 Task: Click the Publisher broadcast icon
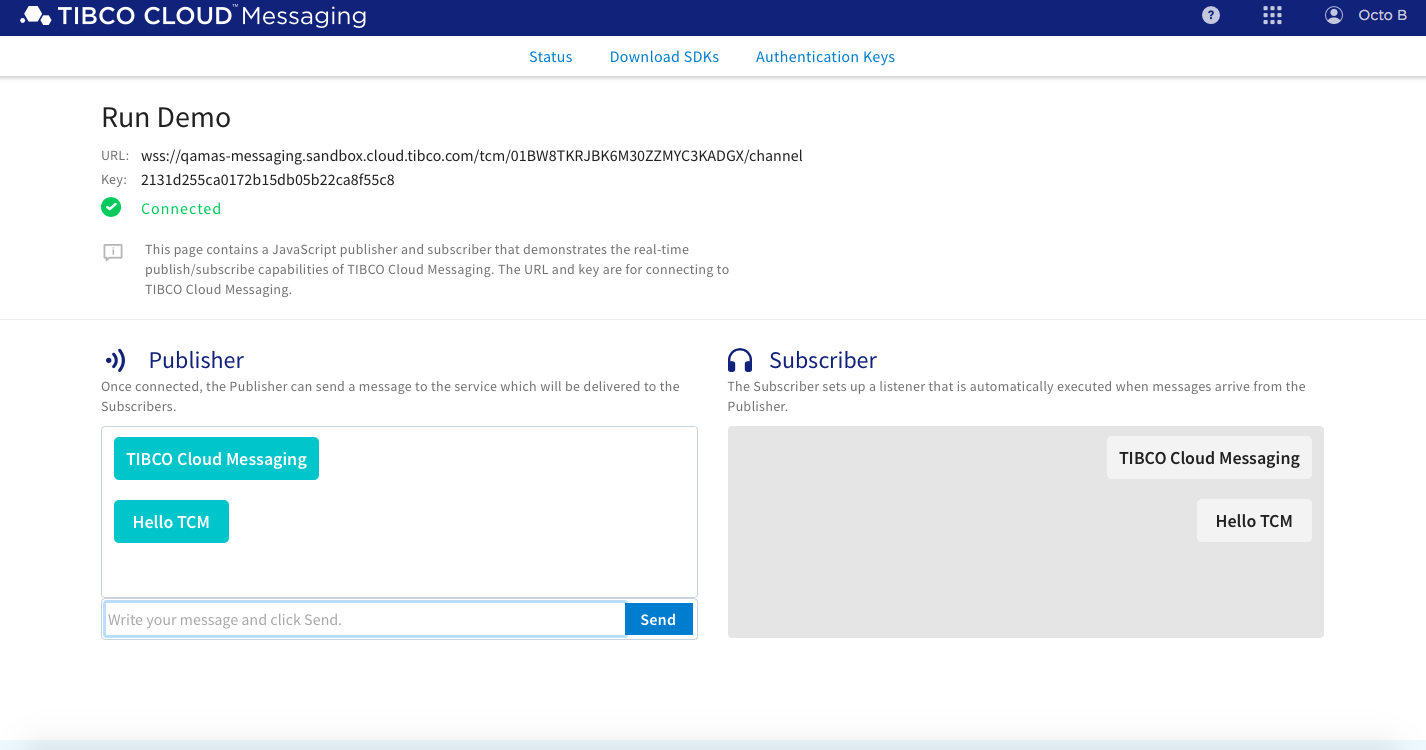(115, 361)
